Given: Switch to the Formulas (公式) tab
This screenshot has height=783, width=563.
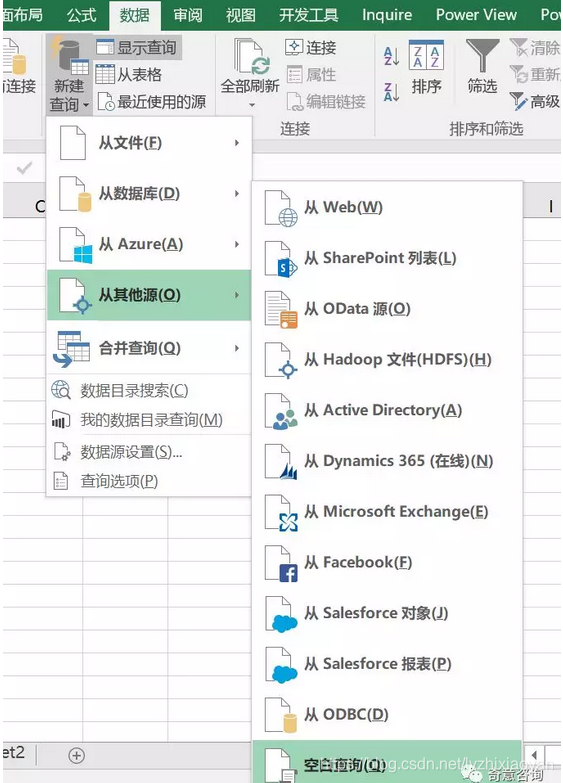Looking at the screenshot, I should (81, 15).
